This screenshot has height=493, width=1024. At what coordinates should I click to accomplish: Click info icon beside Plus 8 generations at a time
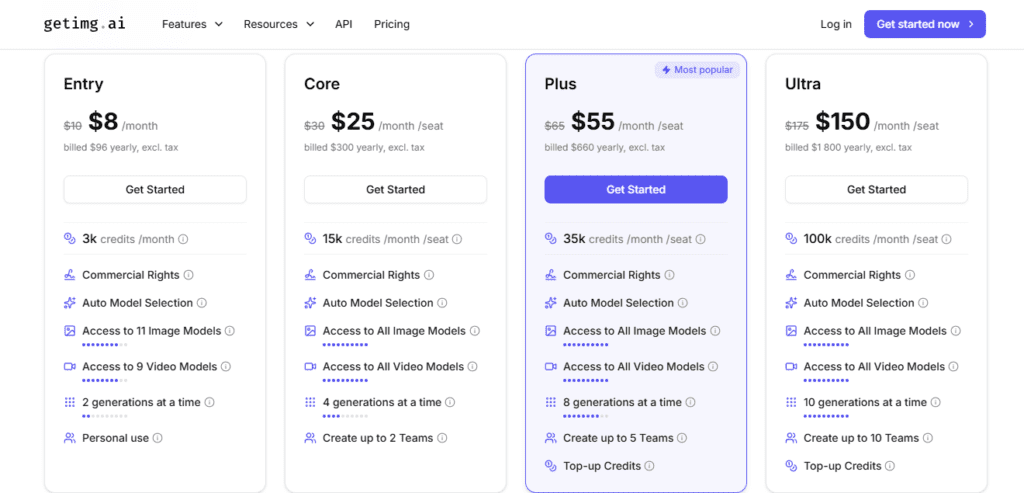tap(691, 402)
